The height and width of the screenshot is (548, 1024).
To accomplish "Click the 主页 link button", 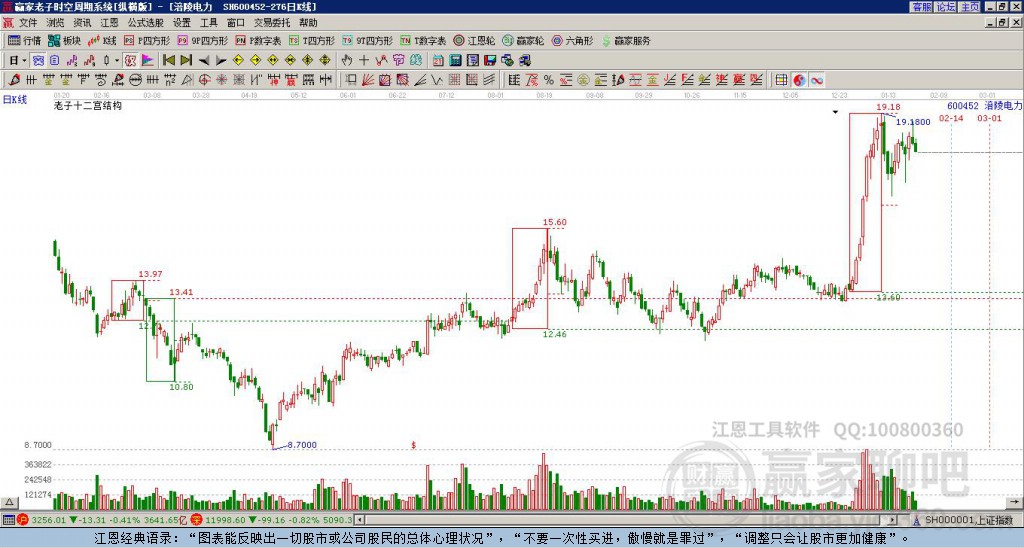I will tap(969, 7).
